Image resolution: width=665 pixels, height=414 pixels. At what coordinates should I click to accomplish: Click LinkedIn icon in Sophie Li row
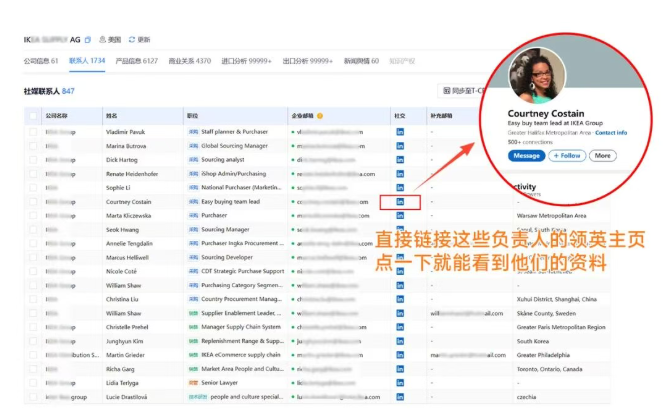[x=401, y=187]
